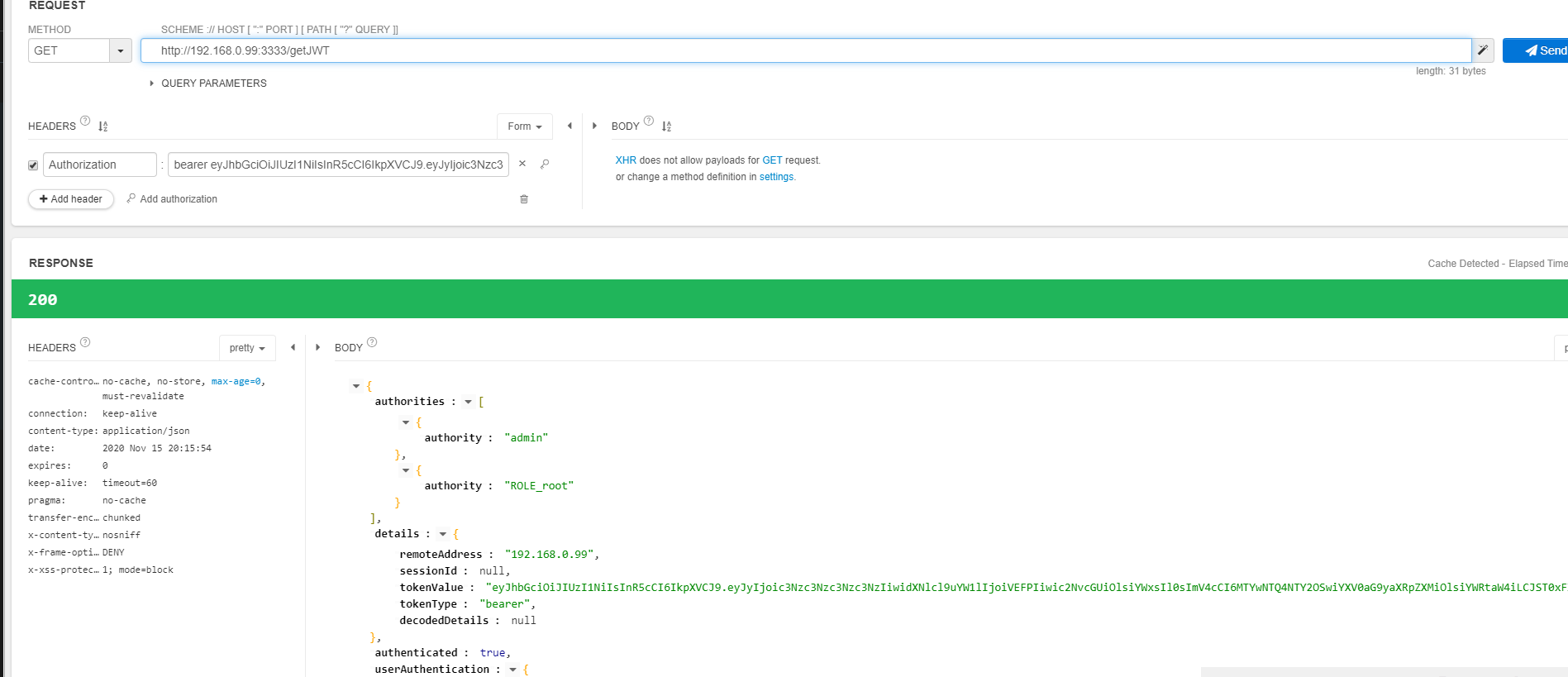
Task: Click the pragma value no-cache
Action: point(124,500)
